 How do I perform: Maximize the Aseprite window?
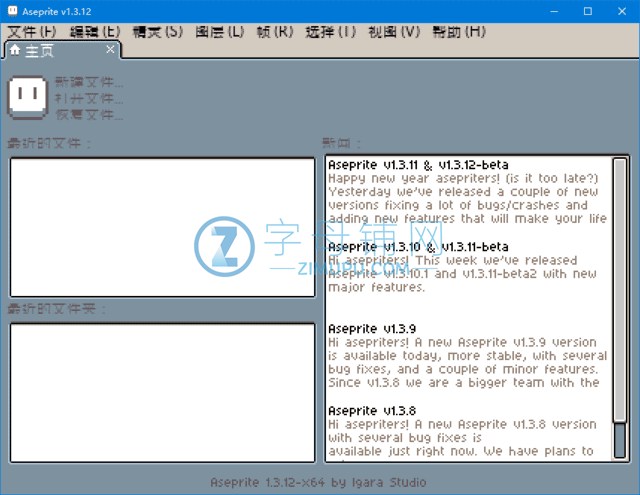pyautogui.click(x=588, y=11)
